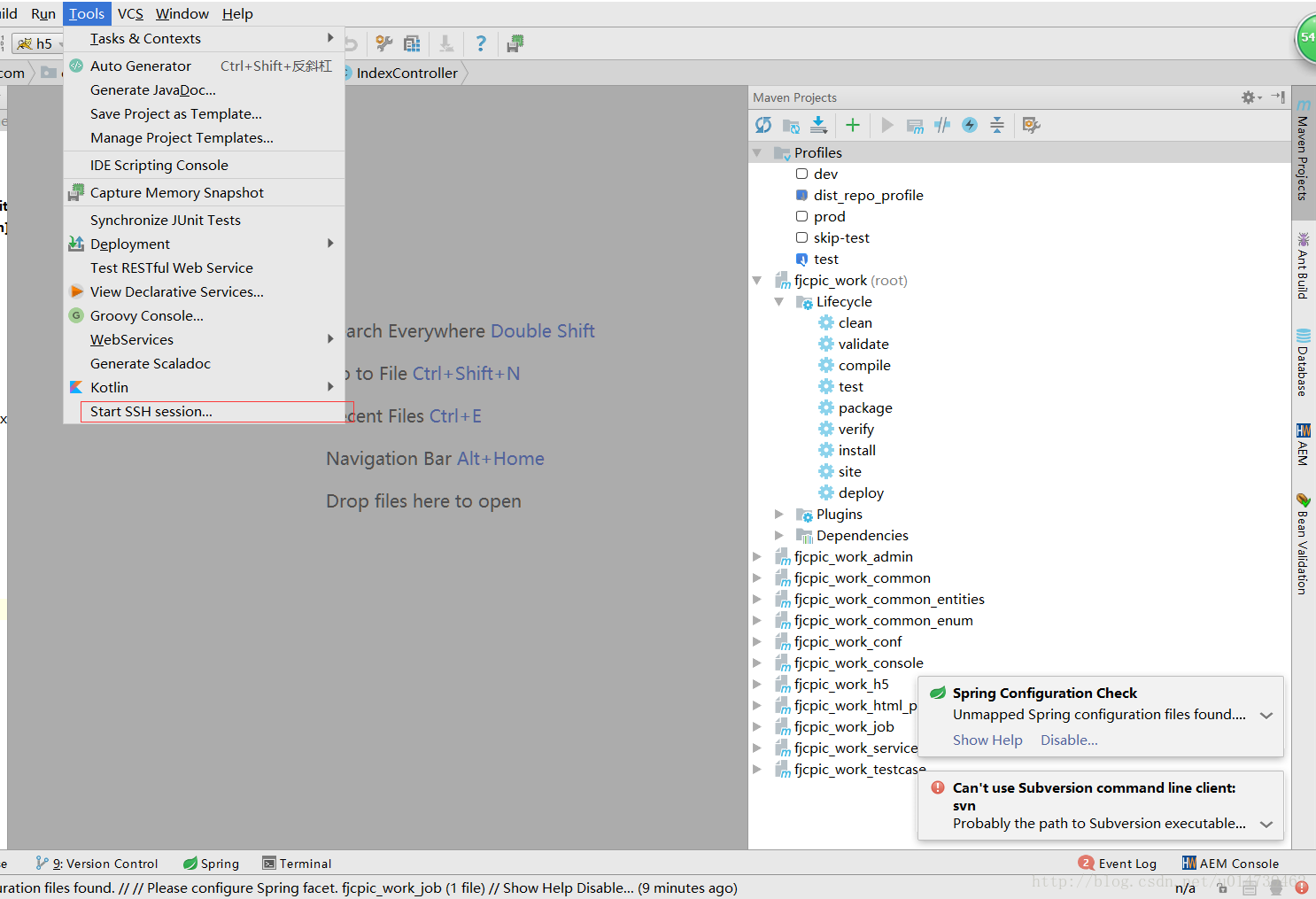Choose Capture Memory Snapshot
Viewport: 1316px width, 899px height.
pos(204,192)
